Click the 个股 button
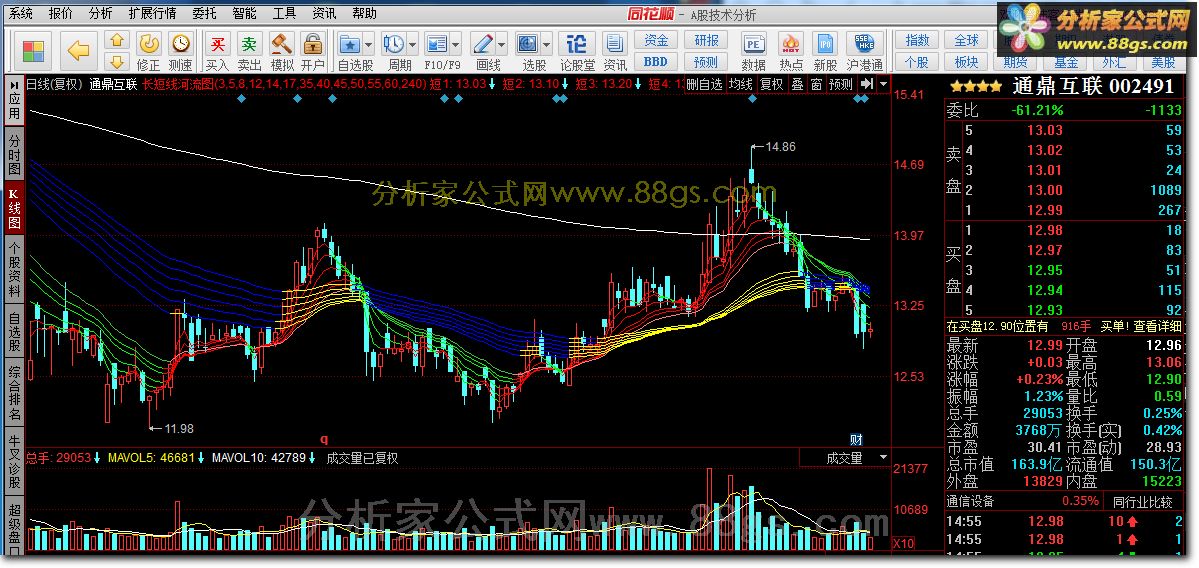Image resolution: width=1199 pixels, height=568 pixels. point(918,61)
